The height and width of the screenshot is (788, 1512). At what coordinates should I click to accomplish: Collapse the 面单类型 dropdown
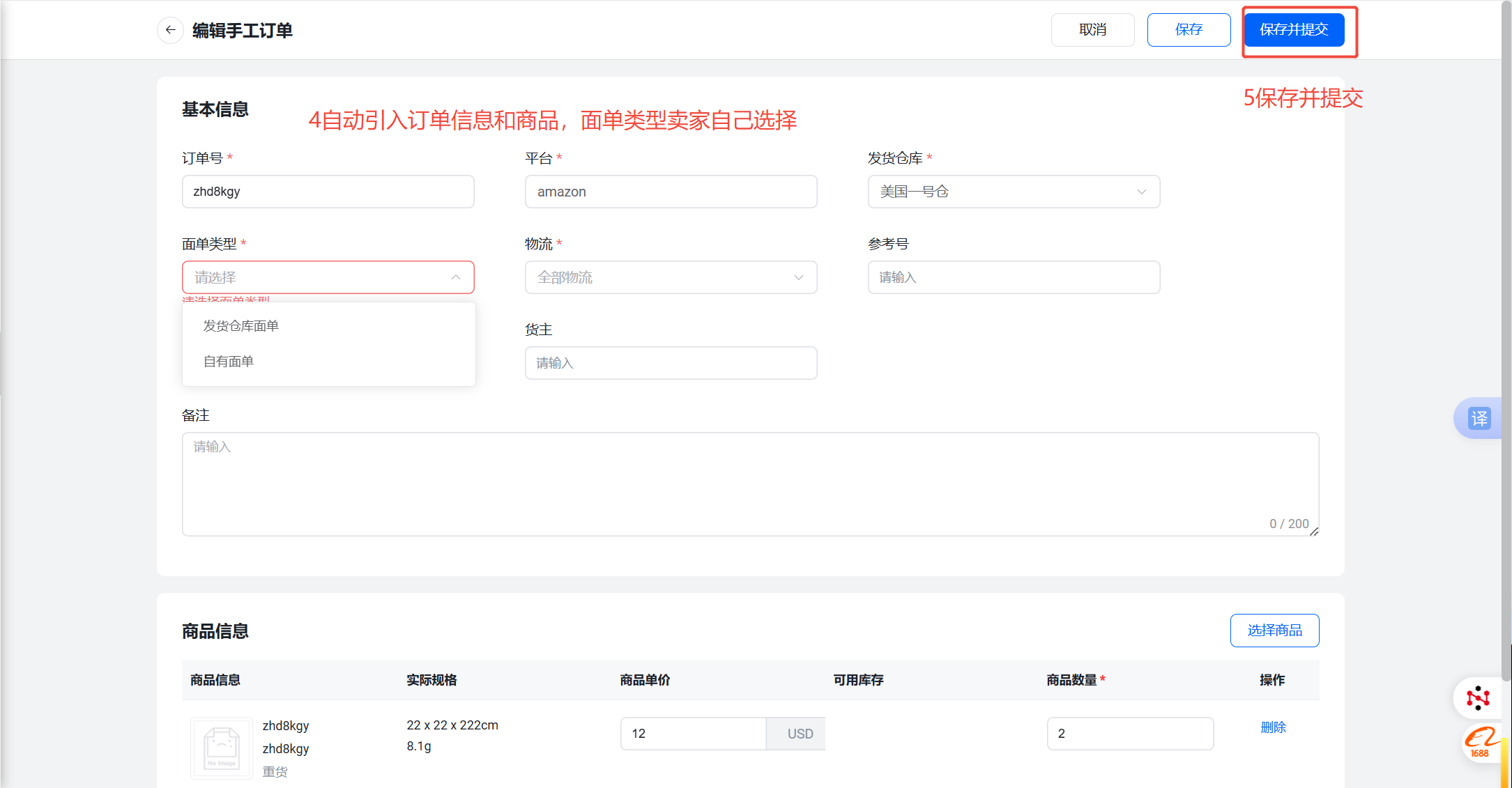pyautogui.click(x=328, y=277)
